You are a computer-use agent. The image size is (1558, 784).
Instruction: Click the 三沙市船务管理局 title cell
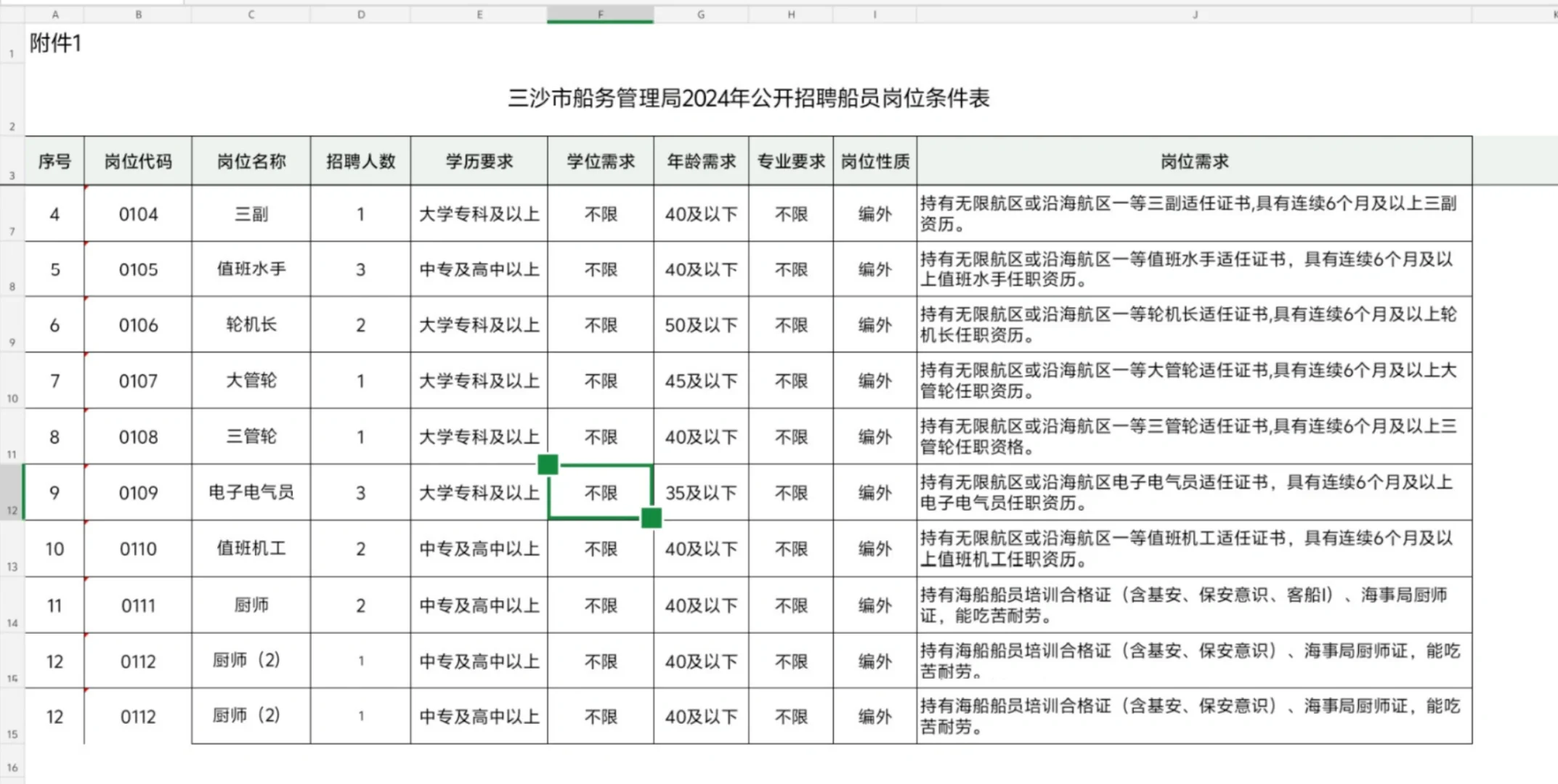(748, 98)
